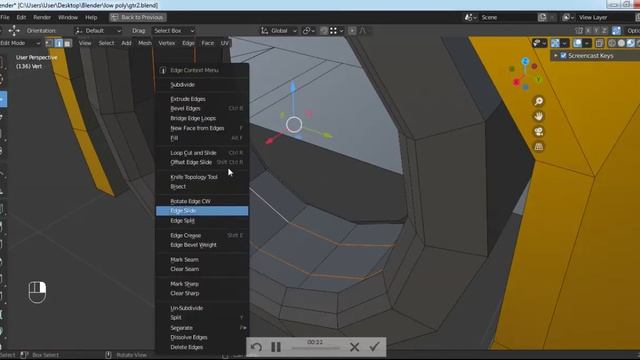
Task: Open the snapping options dropdown
Action: coord(337,31)
